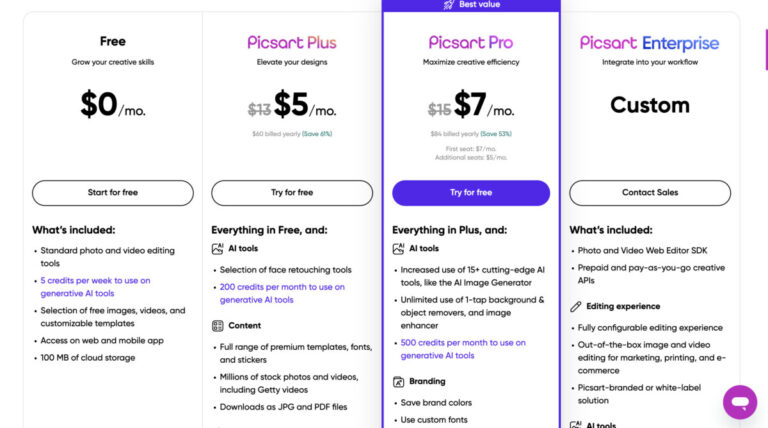This screenshot has height=428, width=768.
Task: Click the Picsart Enterprise logo heading
Action: pyautogui.click(x=649, y=43)
